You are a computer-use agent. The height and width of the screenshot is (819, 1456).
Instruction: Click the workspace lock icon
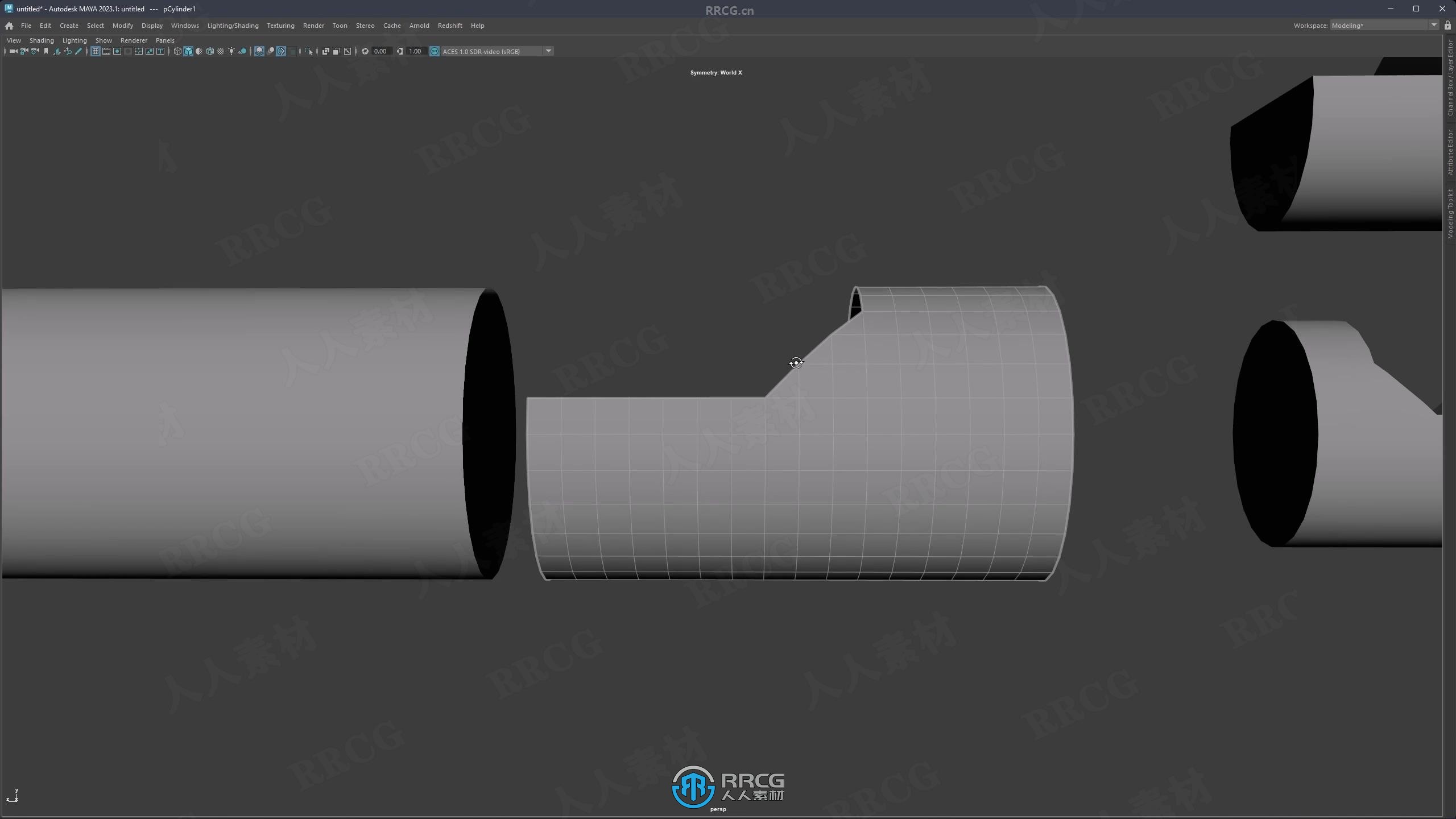tap(1447, 25)
